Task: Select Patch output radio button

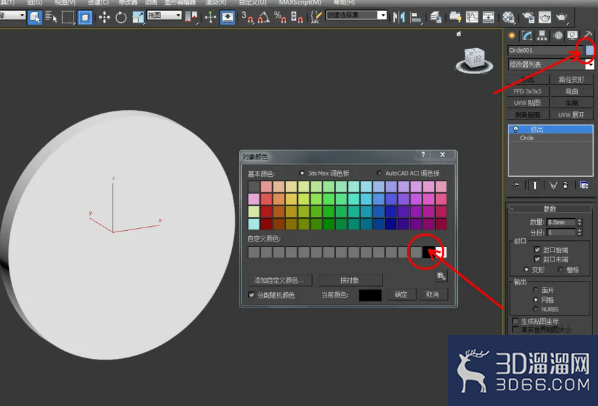Action: point(536,290)
